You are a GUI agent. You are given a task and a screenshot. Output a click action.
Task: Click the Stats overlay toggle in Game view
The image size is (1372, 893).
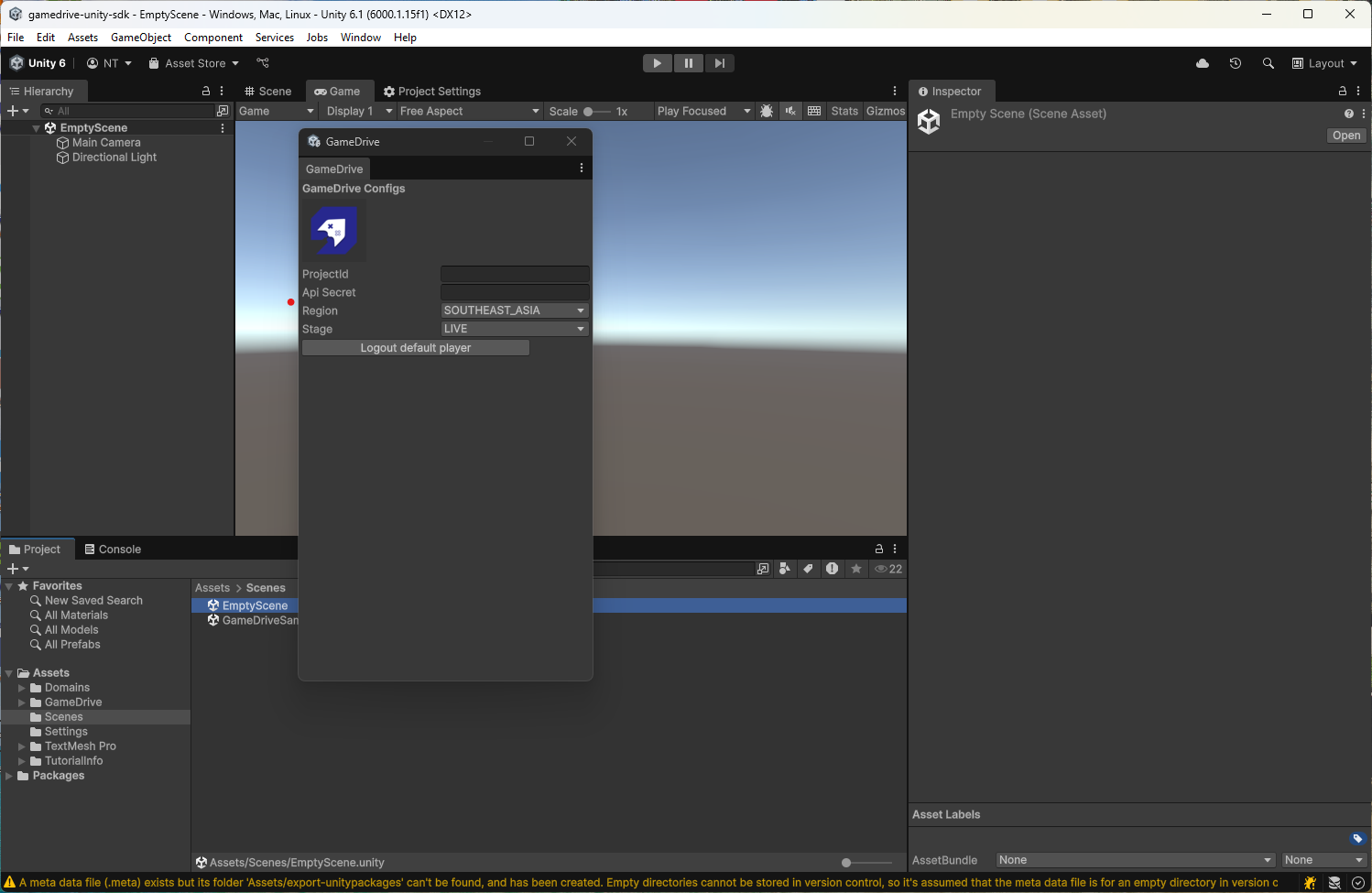coord(844,111)
